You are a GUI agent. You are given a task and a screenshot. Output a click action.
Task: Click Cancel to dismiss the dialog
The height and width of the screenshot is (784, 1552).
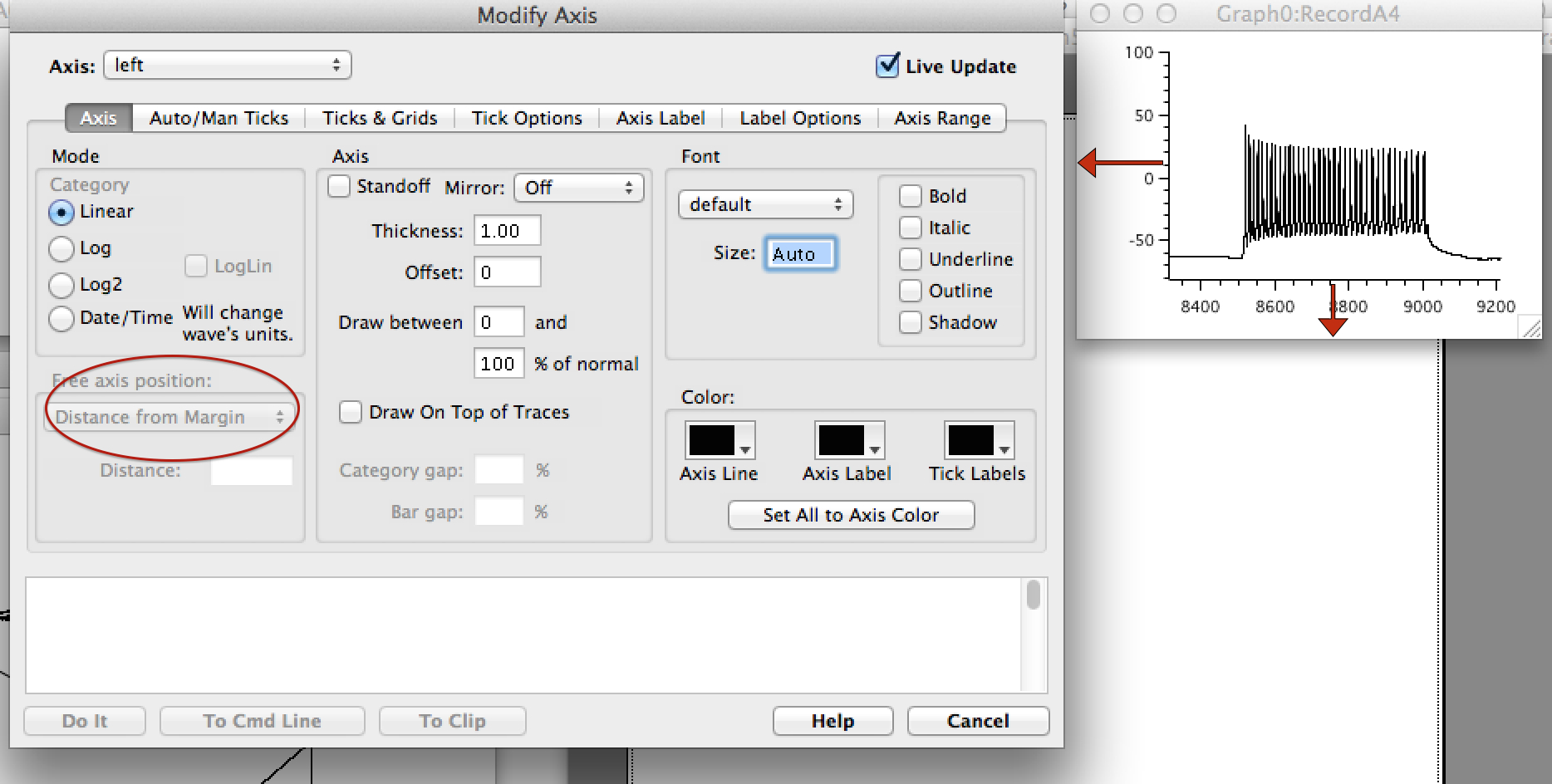tap(978, 721)
